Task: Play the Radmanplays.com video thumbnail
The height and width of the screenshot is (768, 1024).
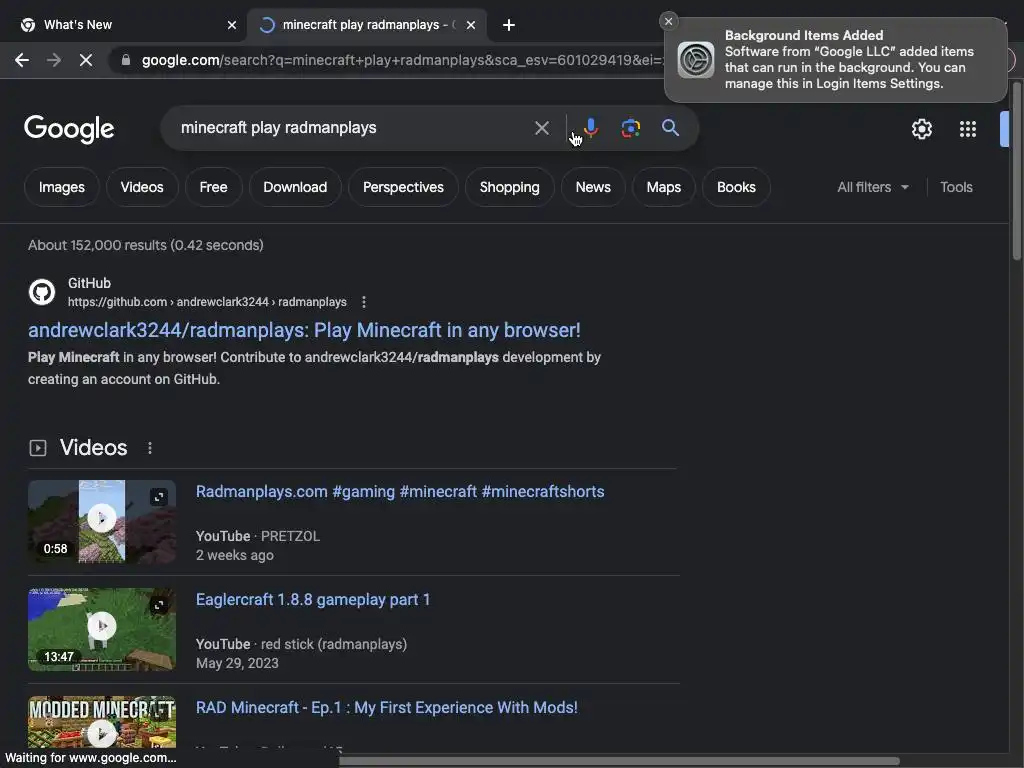Action: point(102,521)
